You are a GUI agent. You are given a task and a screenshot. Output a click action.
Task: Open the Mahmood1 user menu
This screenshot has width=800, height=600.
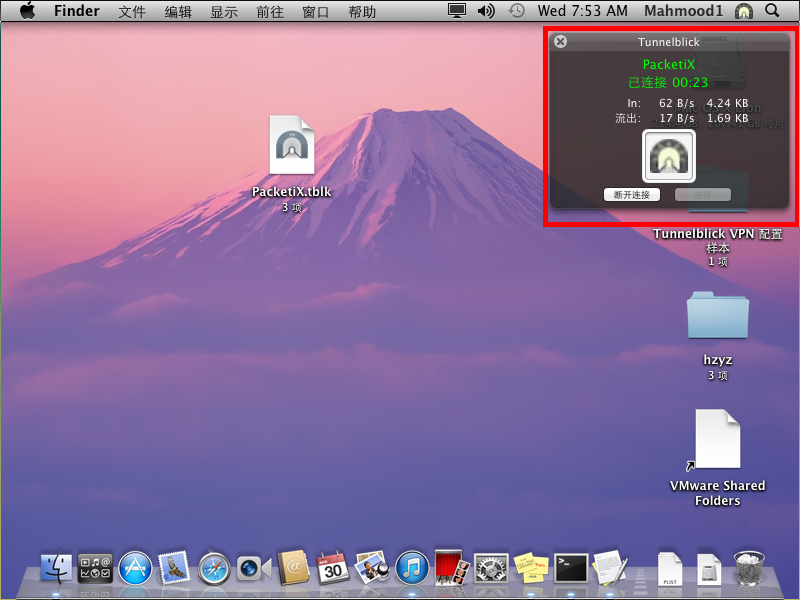point(684,11)
